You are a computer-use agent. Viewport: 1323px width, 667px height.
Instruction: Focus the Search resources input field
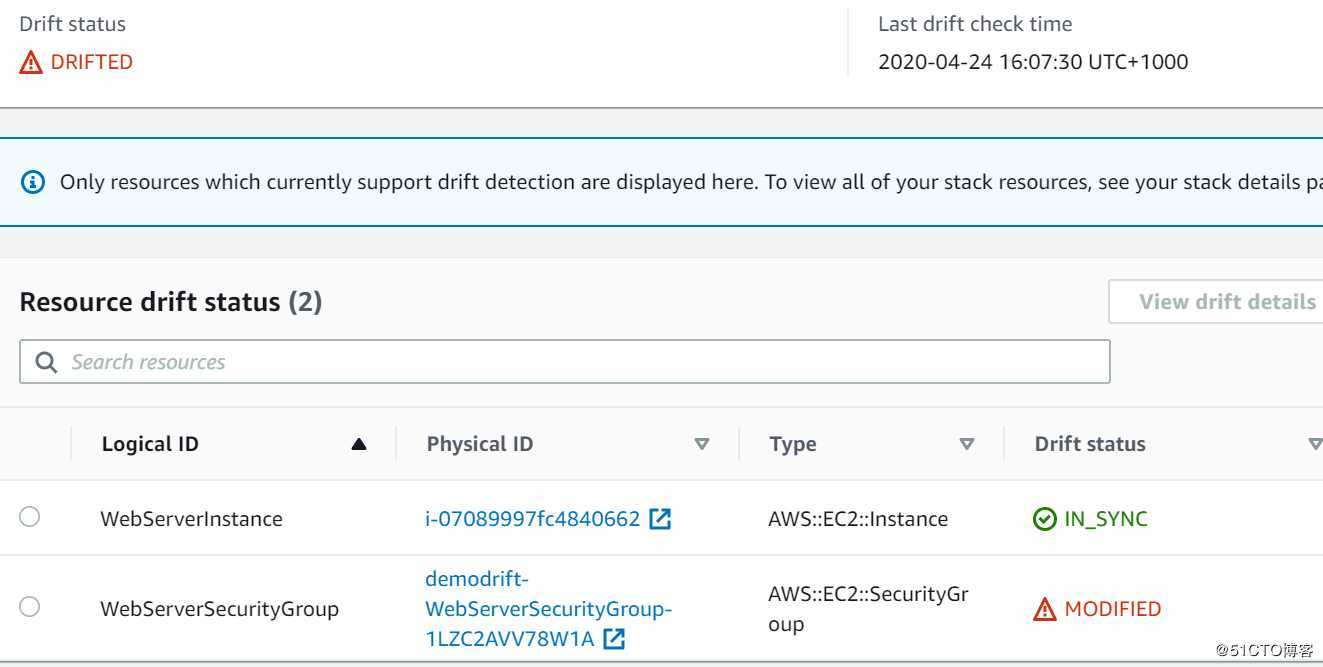coord(580,362)
